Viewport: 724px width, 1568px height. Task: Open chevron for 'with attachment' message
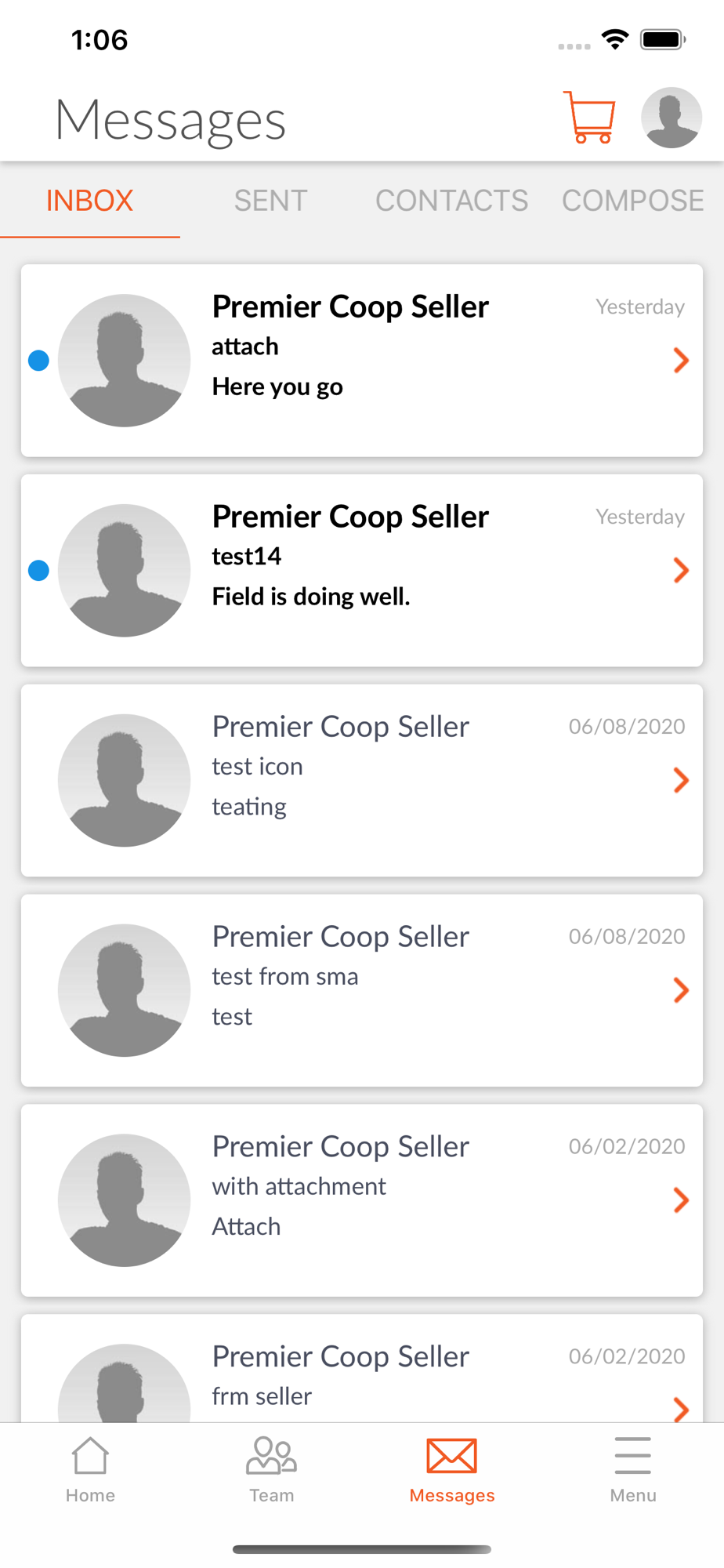pos(681,1200)
